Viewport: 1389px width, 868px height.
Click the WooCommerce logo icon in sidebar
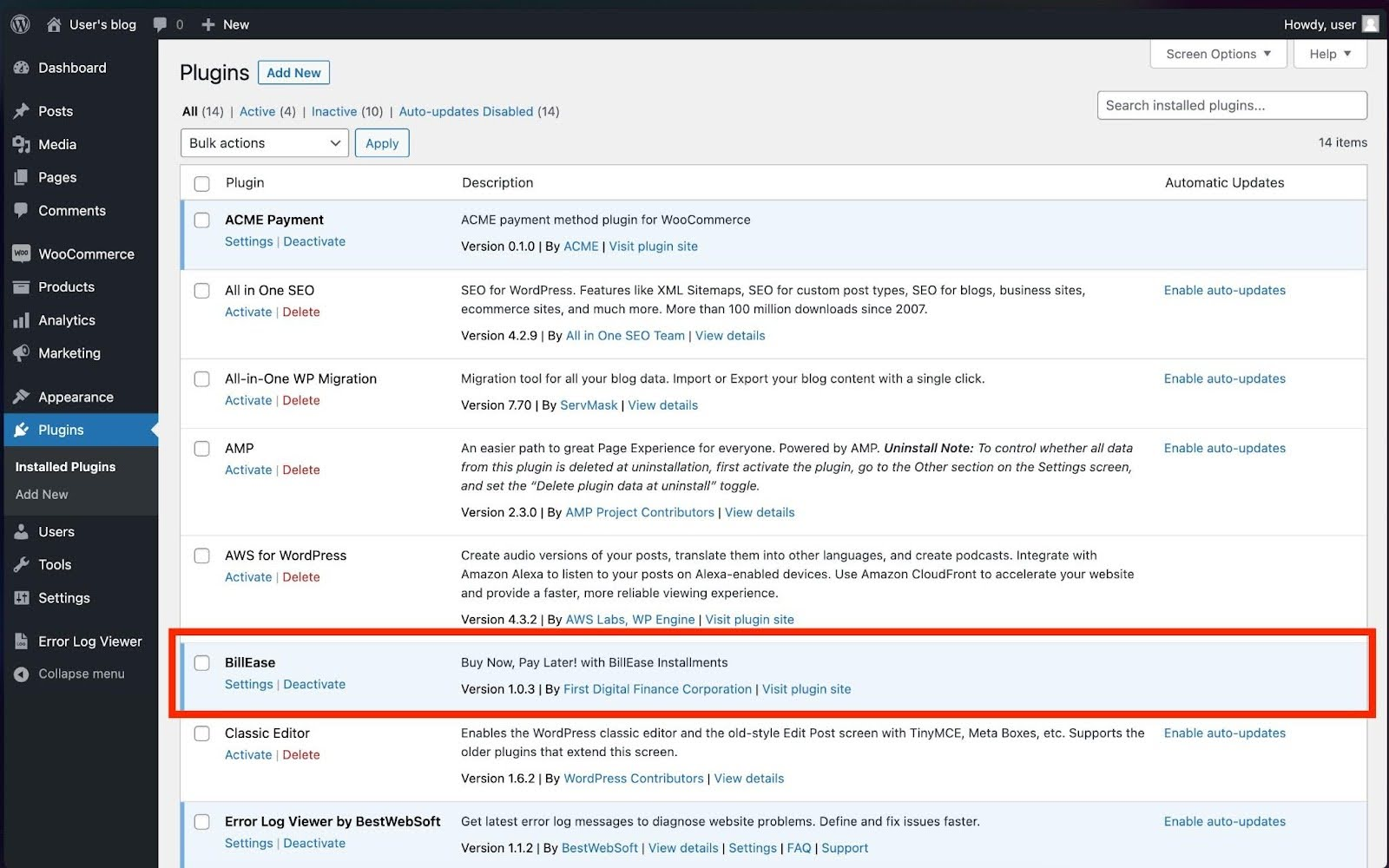tap(22, 253)
